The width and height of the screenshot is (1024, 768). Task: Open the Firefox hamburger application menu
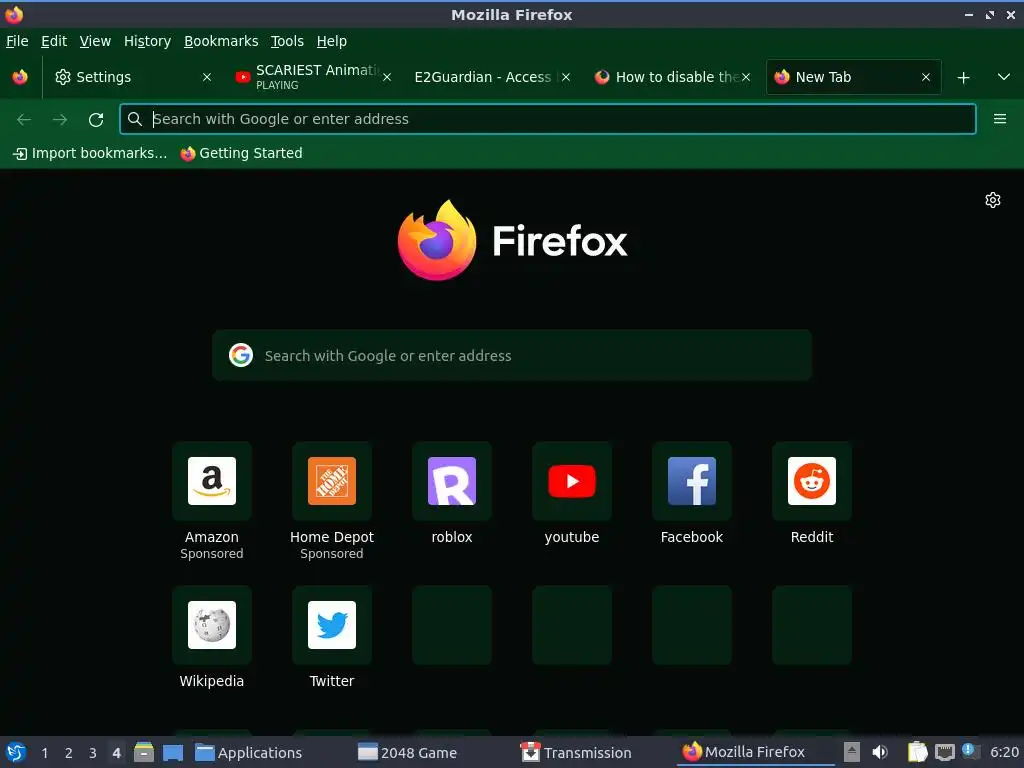click(x=999, y=119)
